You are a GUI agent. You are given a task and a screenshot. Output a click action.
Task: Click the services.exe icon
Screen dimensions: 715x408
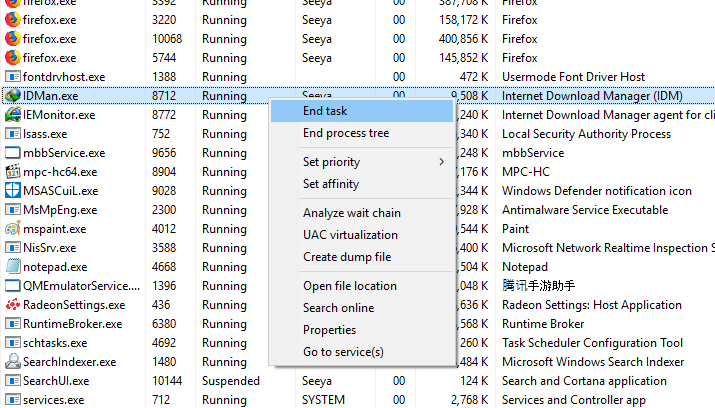point(12,399)
